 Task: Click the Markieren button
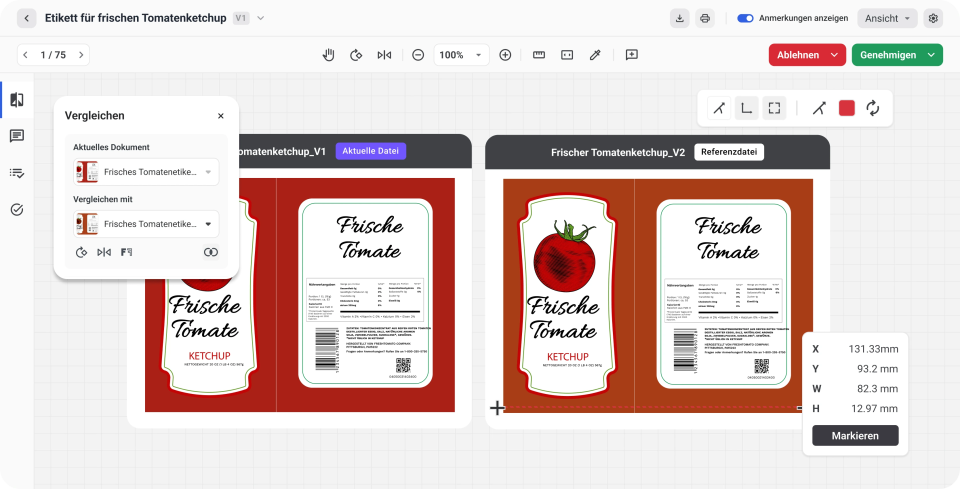click(x=855, y=435)
